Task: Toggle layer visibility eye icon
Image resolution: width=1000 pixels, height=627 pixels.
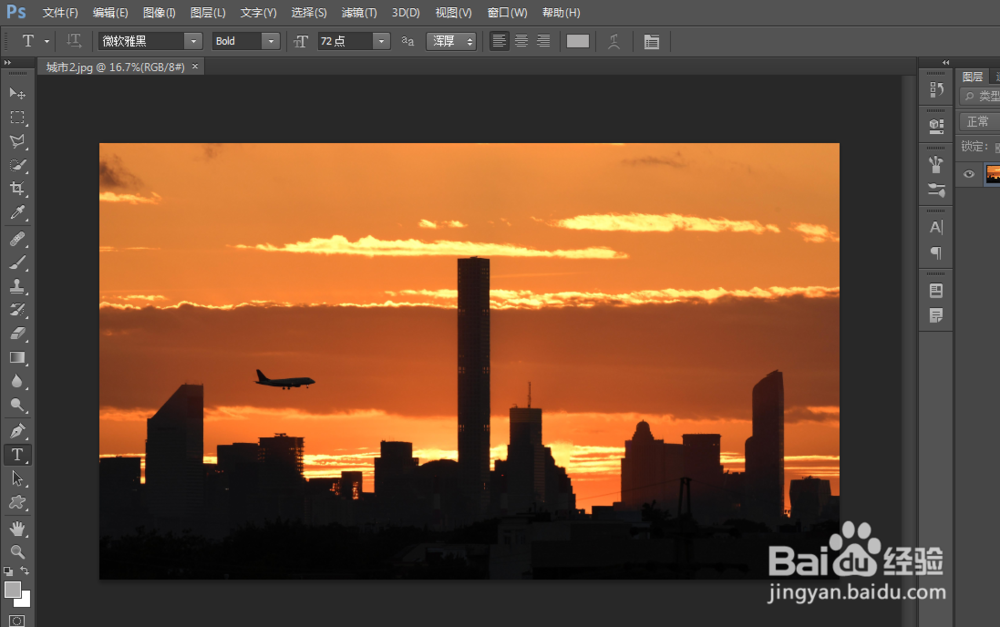Action: 969,174
